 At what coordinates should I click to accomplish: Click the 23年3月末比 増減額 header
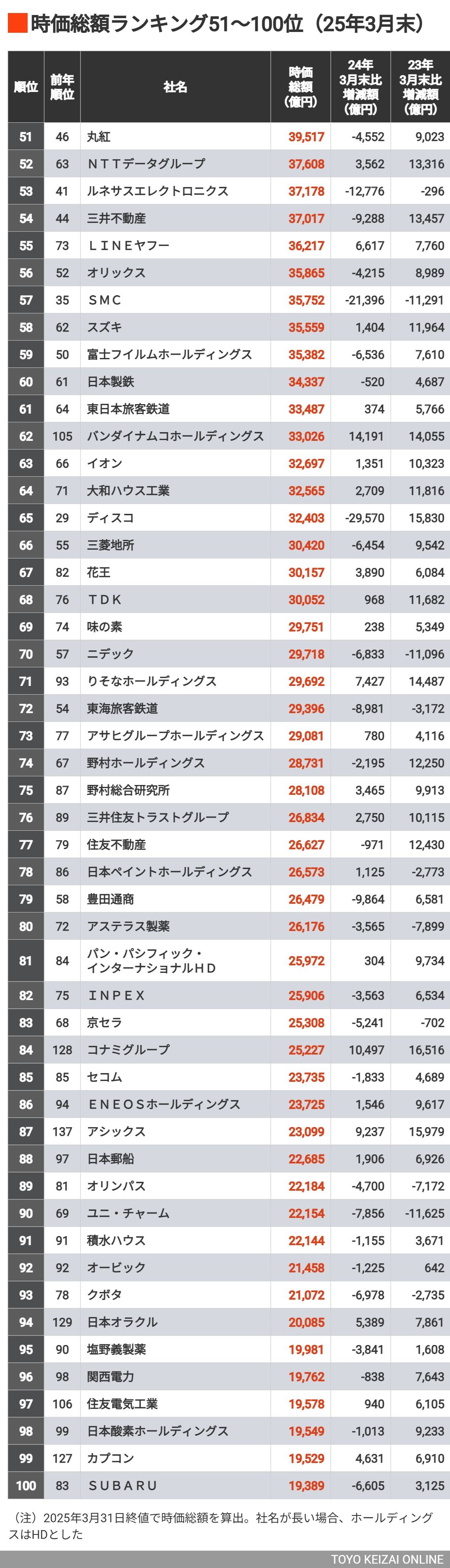coord(420,87)
